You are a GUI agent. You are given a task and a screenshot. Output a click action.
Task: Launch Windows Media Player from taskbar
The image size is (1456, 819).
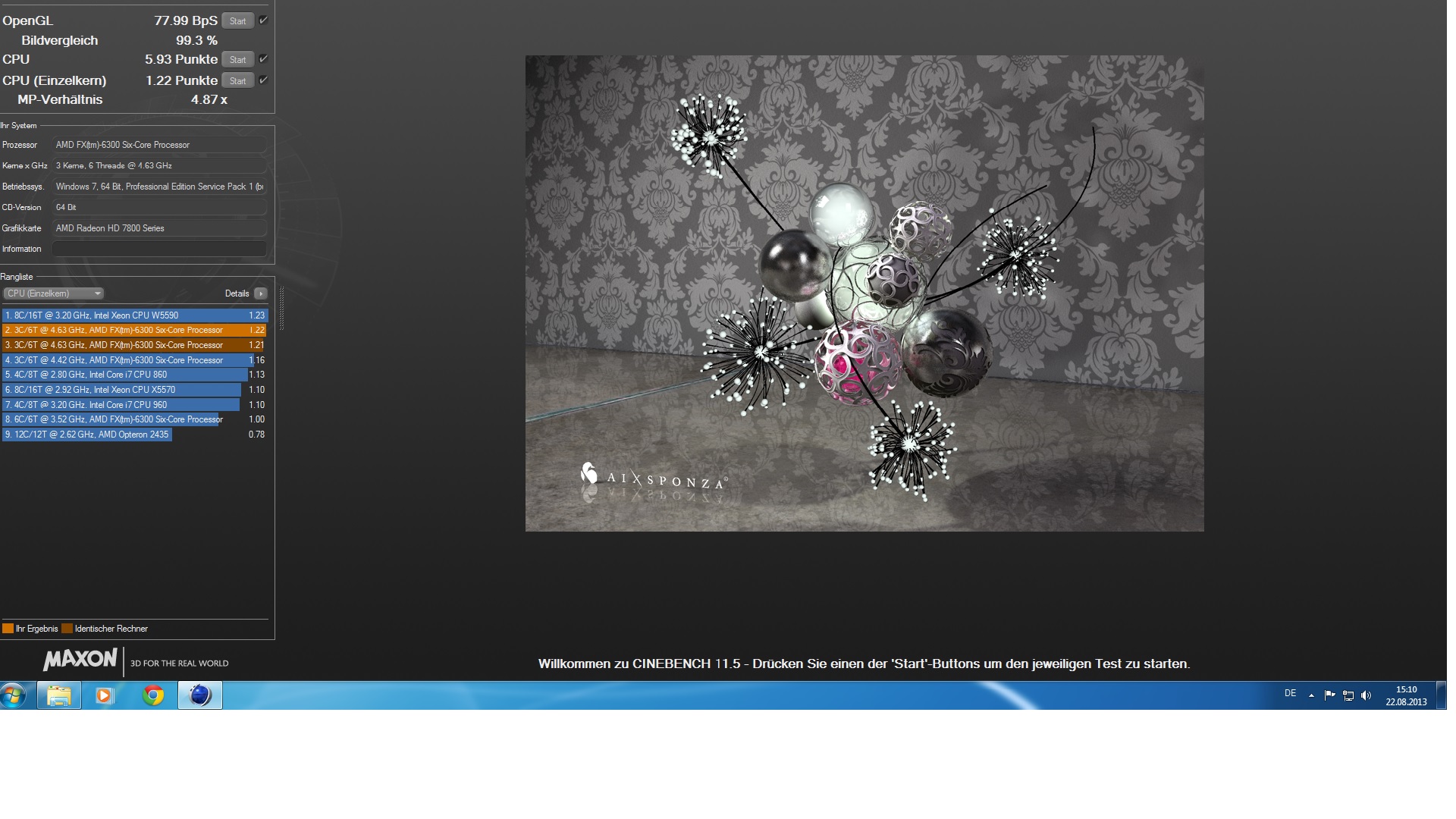point(105,695)
